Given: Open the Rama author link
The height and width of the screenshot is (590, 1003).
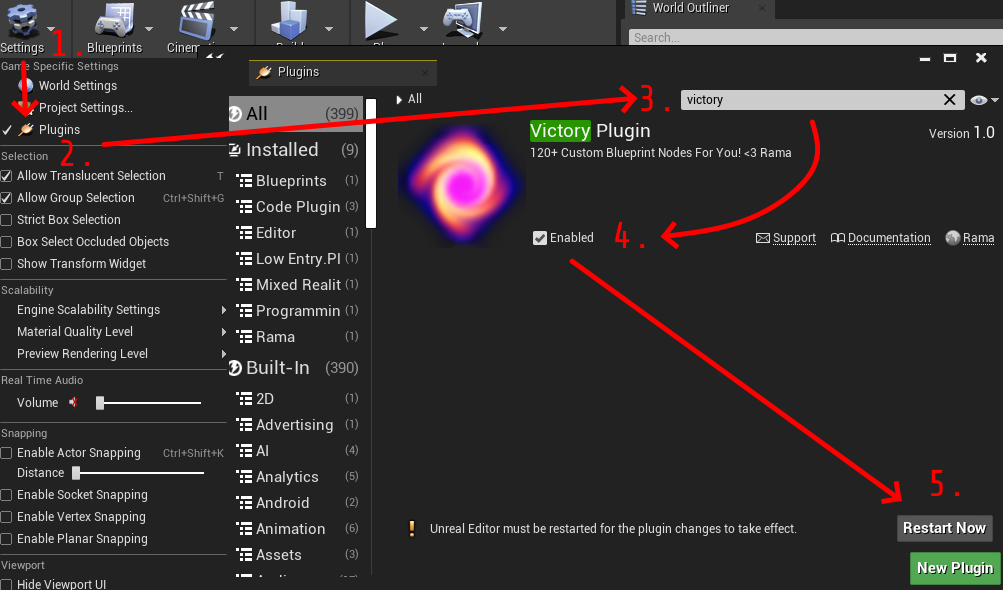Looking at the screenshot, I should click(978, 238).
